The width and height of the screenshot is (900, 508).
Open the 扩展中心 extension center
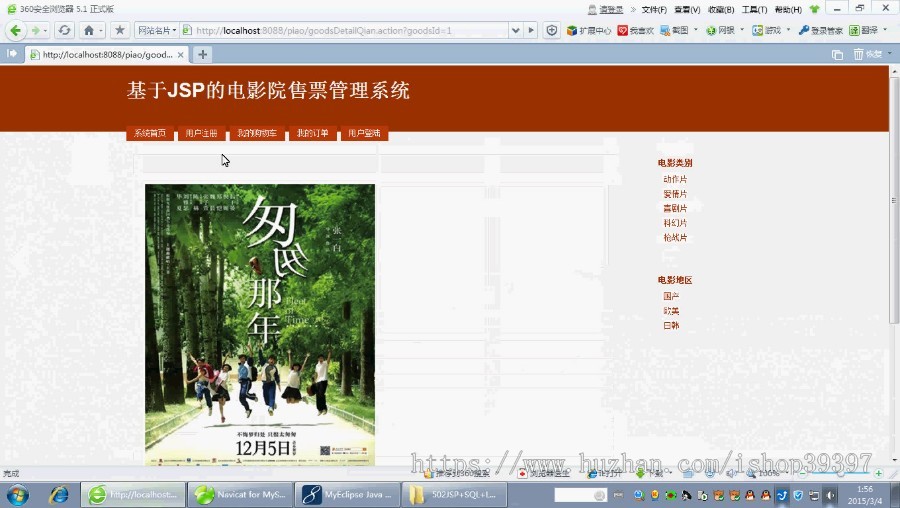pyautogui.click(x=588, y=30)
